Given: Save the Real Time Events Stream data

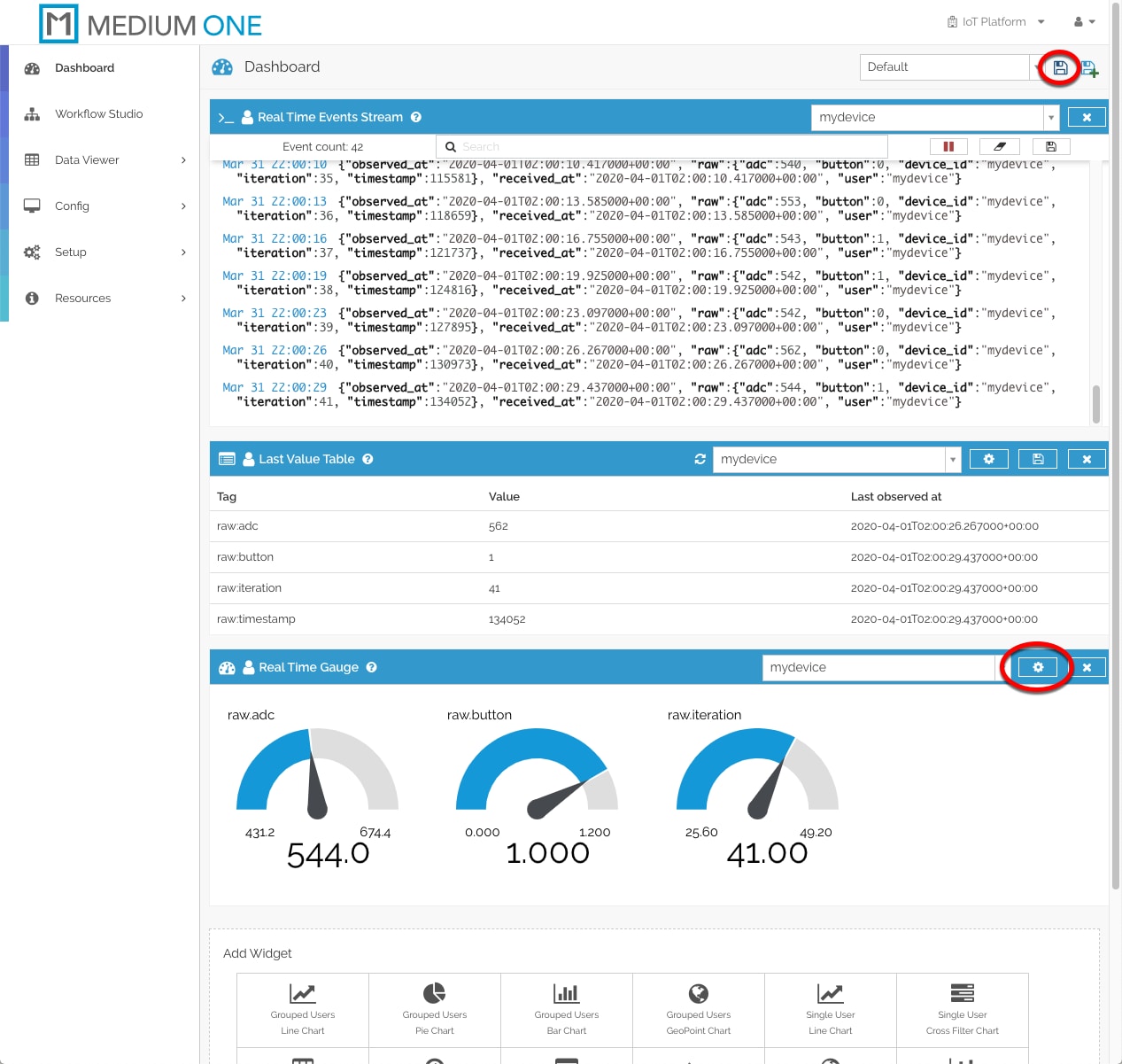Looking at the screenshot, I should [1050, 146].
